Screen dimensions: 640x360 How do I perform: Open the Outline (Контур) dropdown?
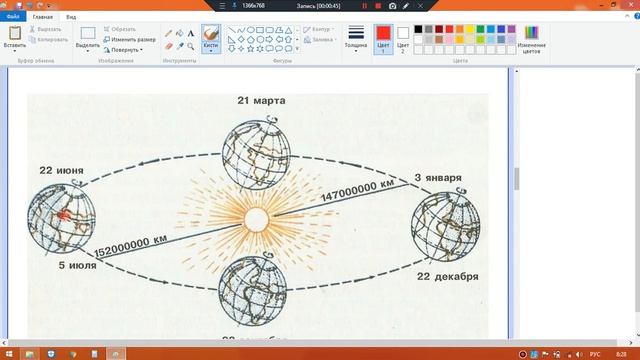(x=319, y=29)
